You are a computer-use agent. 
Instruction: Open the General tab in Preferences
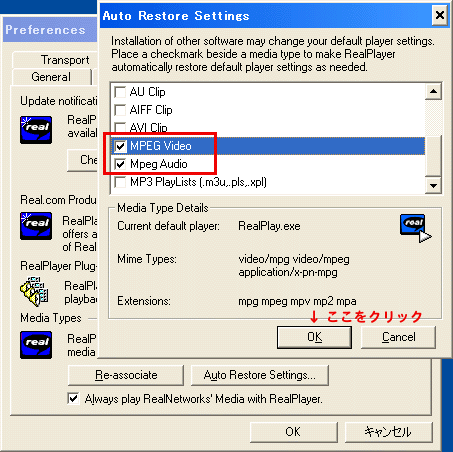[x=51, y=77]
